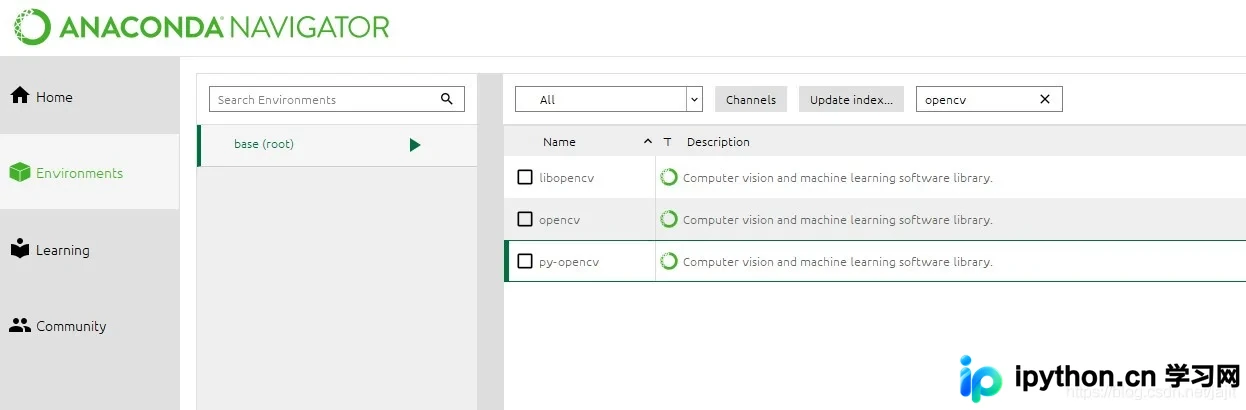Check the libopencv package checkbox
Image resolution: width=1246 pixels, height=410 pixels.
(525, 177)
